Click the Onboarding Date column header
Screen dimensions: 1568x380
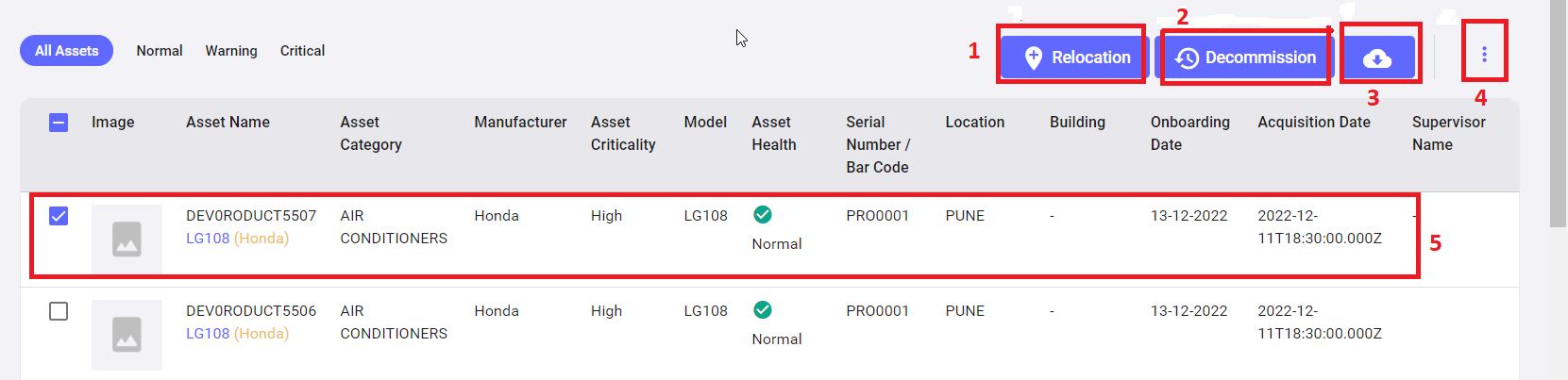pos(1189,133)
